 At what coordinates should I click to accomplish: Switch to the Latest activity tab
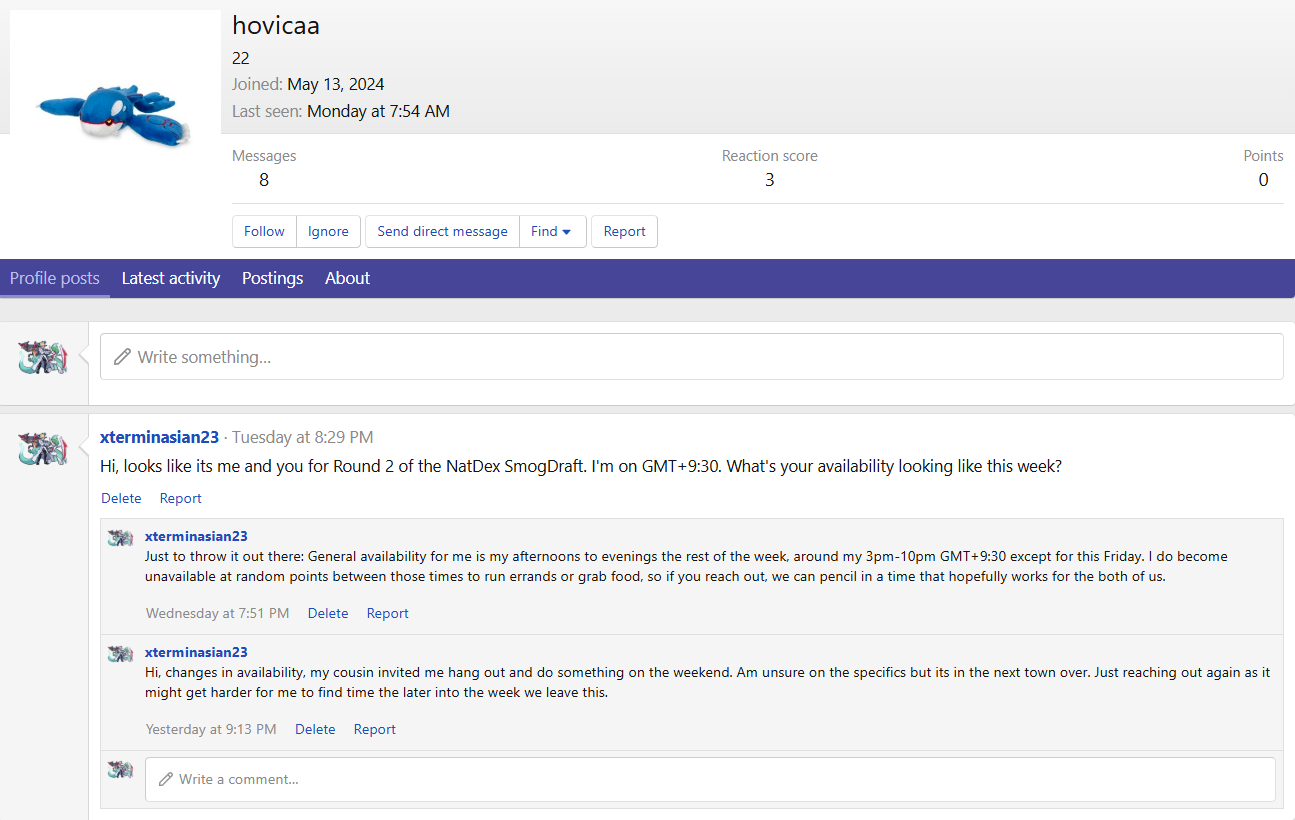(x=171, y=278)
